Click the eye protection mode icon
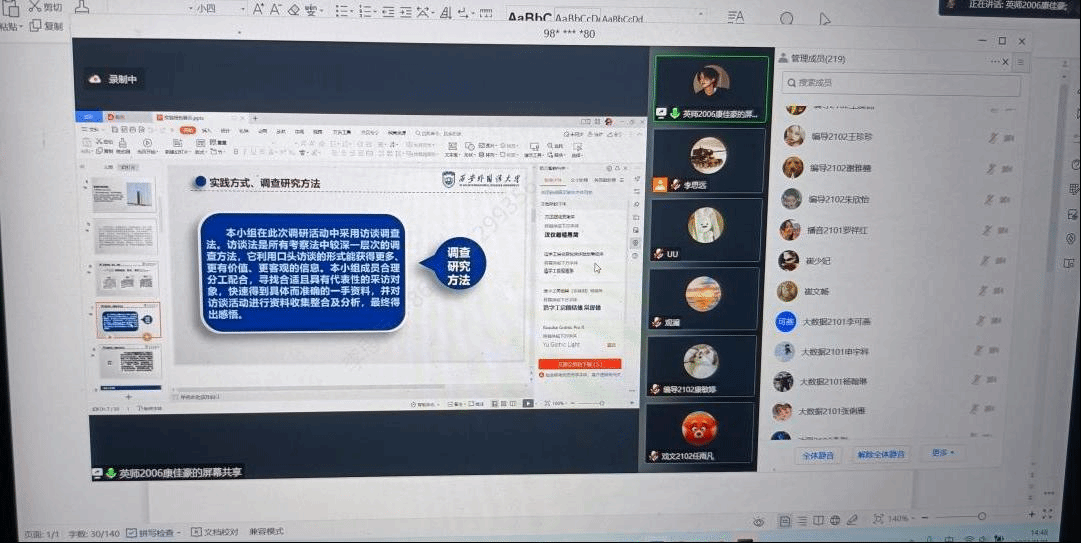The height and width of the screenshot is (543, 1081). tap(759, 521)
